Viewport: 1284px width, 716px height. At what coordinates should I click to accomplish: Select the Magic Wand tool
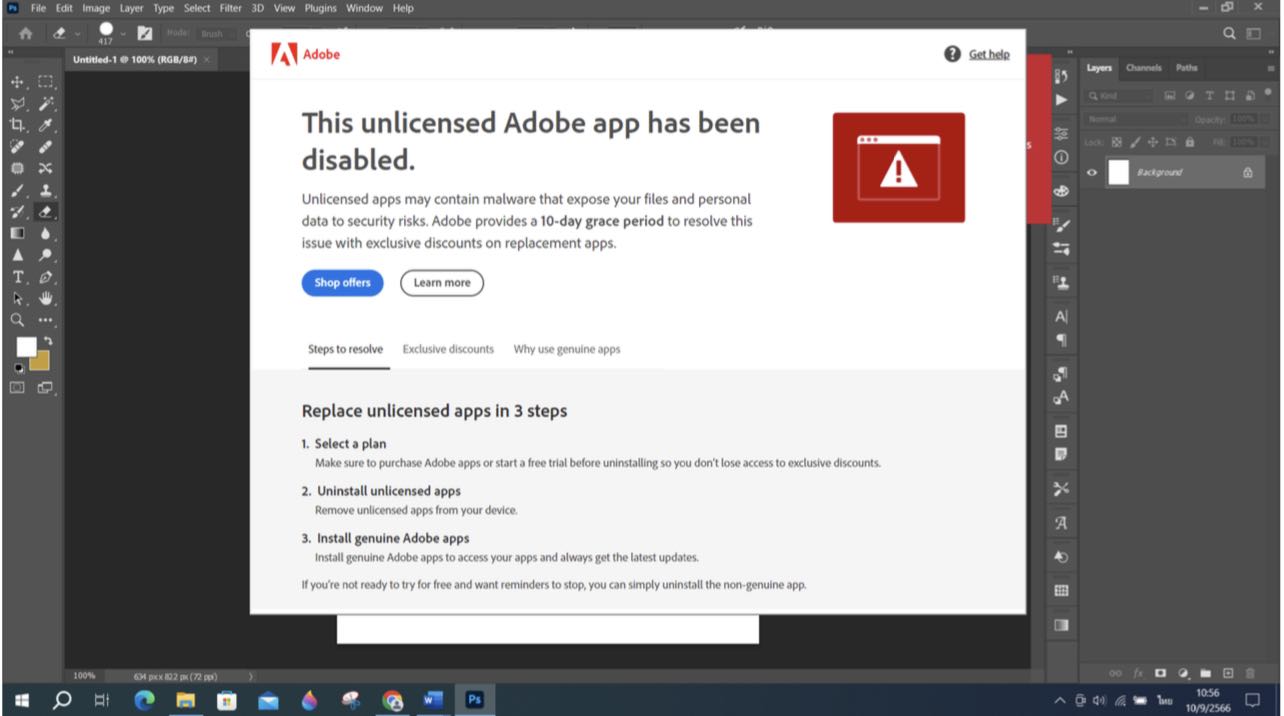pos(46,104)
